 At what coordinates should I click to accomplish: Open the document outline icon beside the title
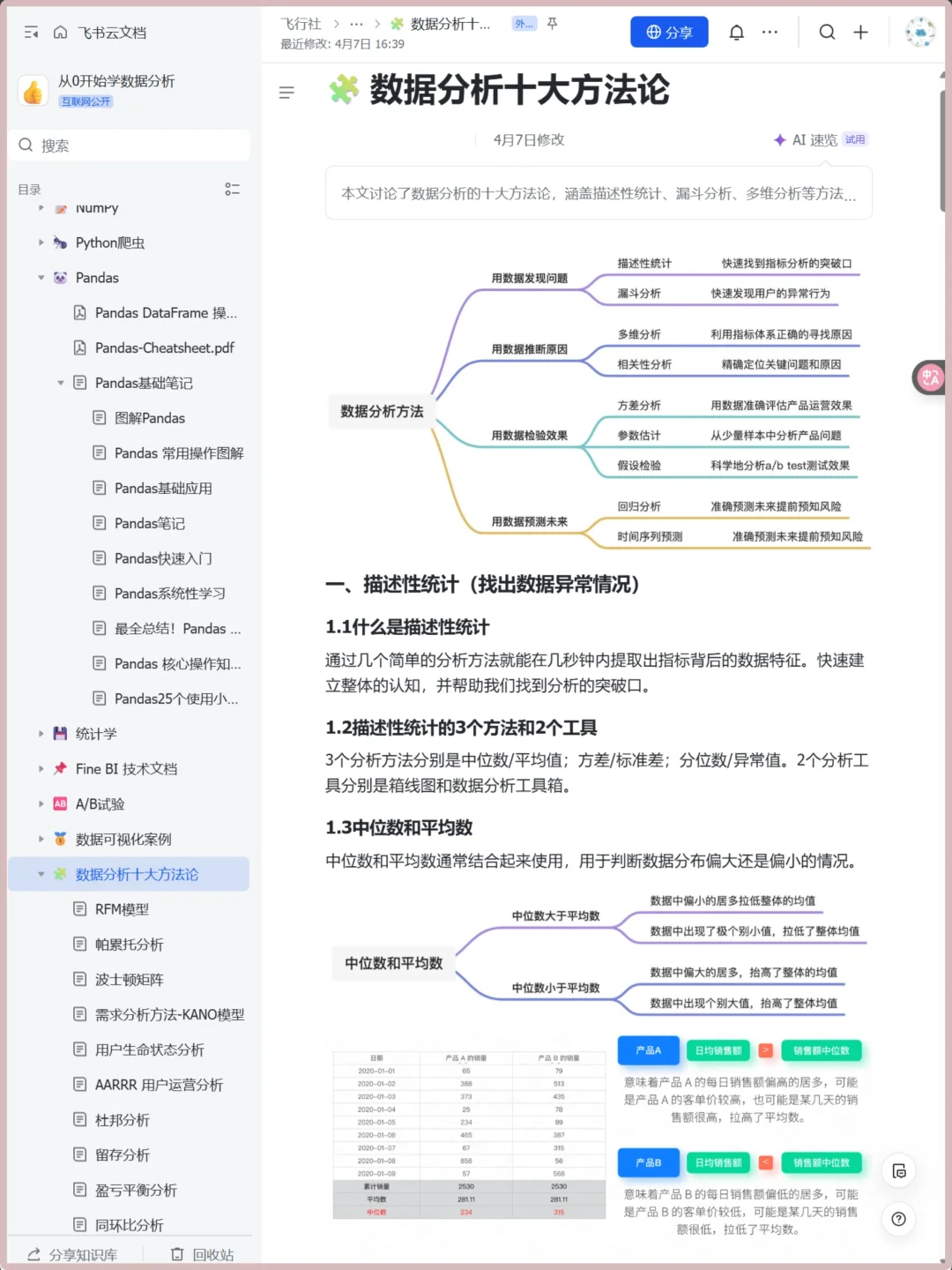(286, 93)
